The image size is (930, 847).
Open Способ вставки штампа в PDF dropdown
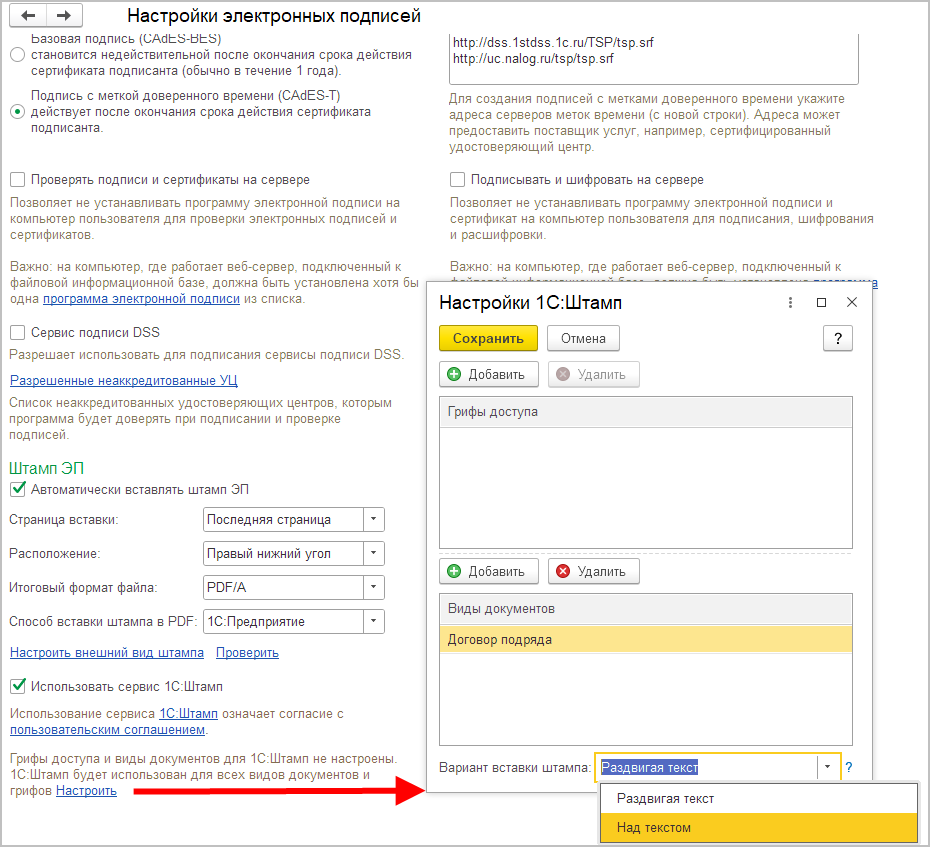tap(374, 622)
